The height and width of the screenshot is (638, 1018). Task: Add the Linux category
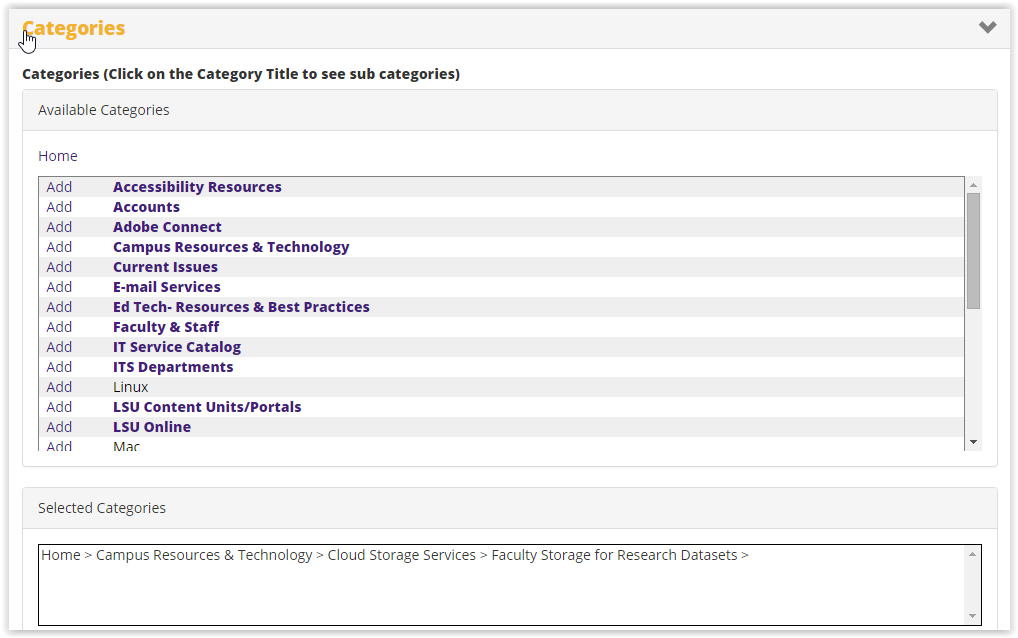click(x=59, y=387)
